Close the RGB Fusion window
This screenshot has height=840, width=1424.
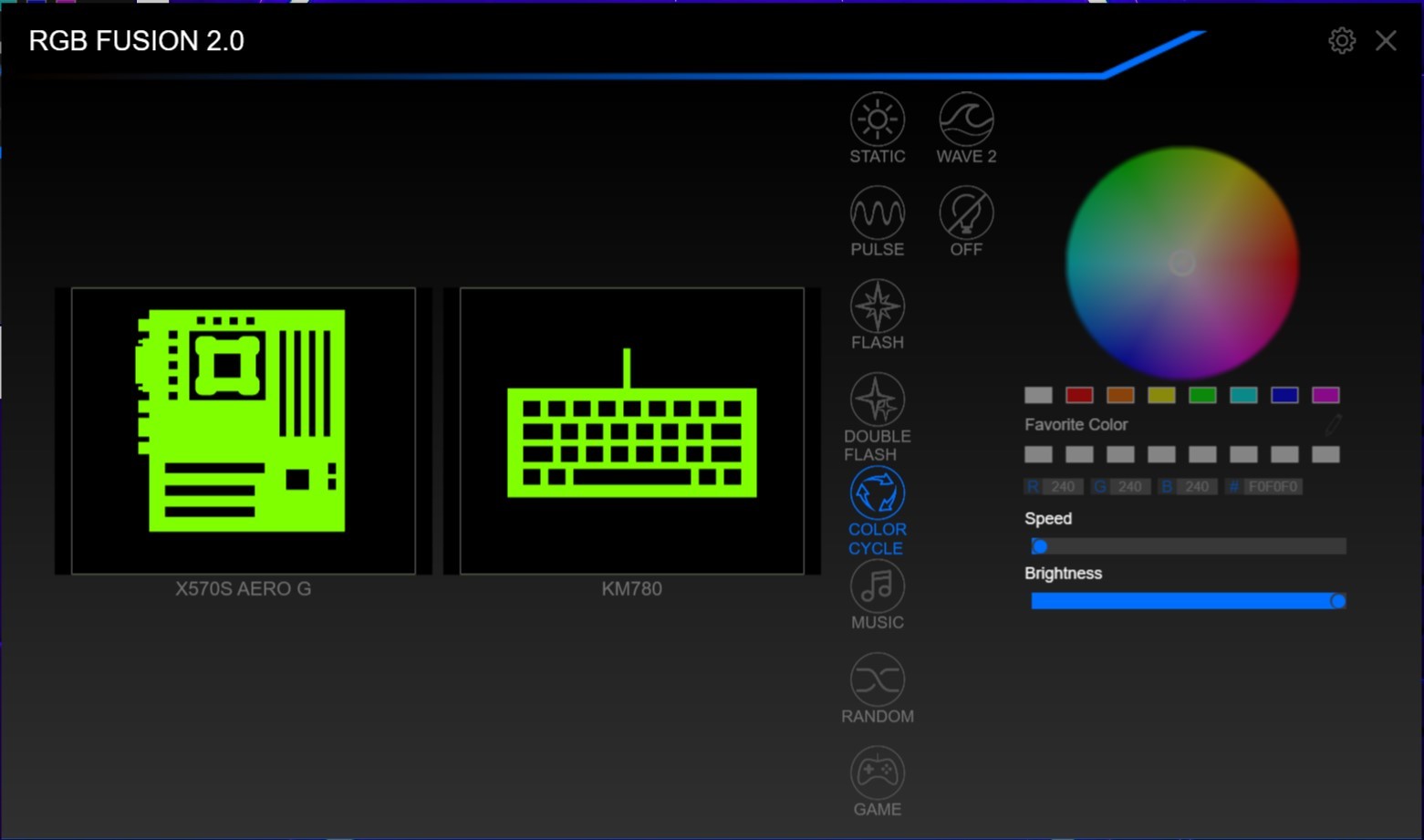pyautogui.click(x=1387, y=41)
